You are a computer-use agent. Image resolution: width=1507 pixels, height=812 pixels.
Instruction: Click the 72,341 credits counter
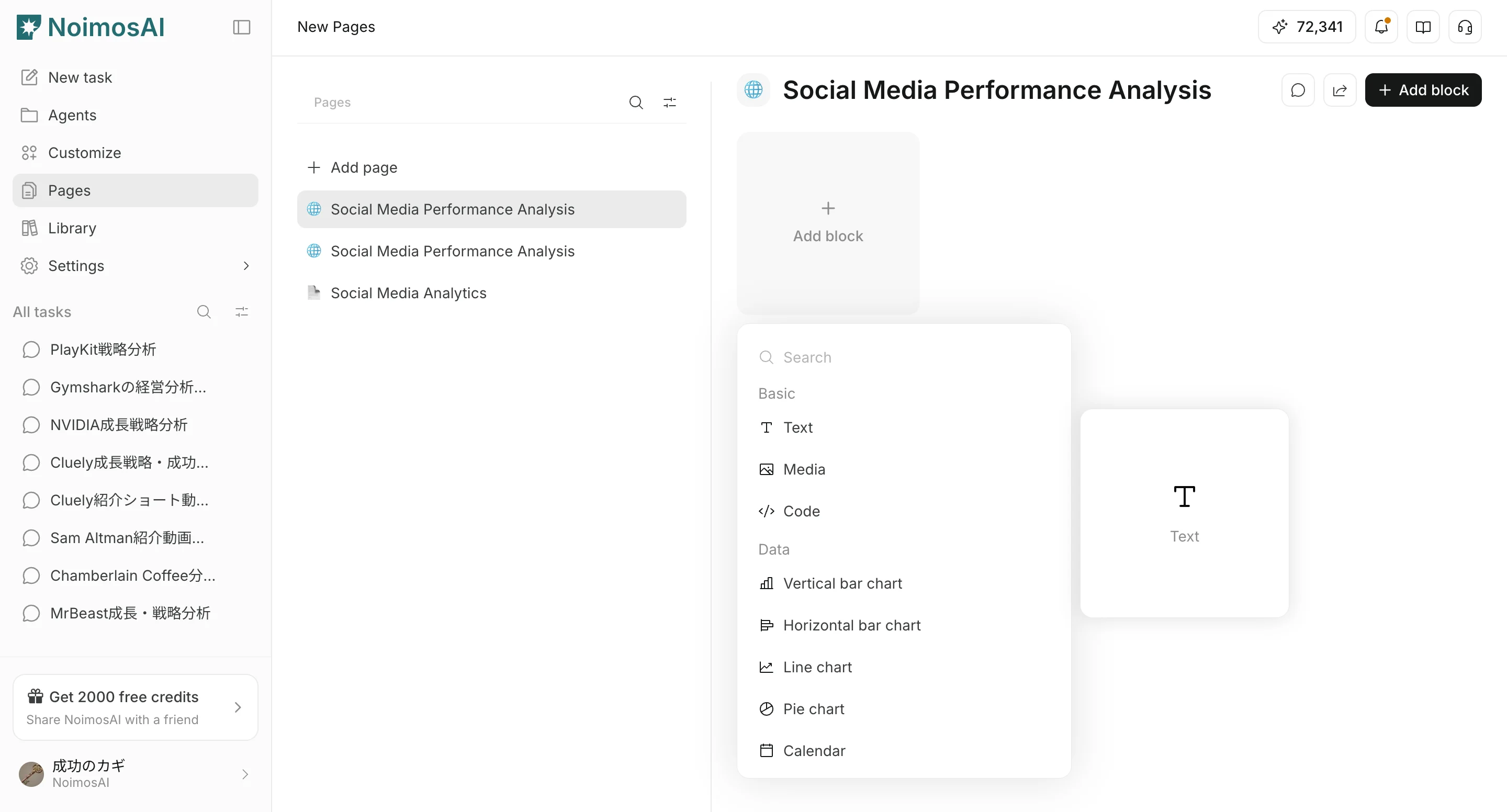click(x=1307, y=27)
